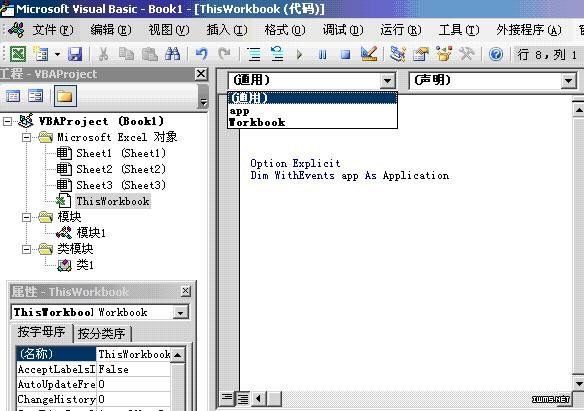Click View Object icon in project panel
The width and height of the screenshot is (584, 411).
[36, 96]
